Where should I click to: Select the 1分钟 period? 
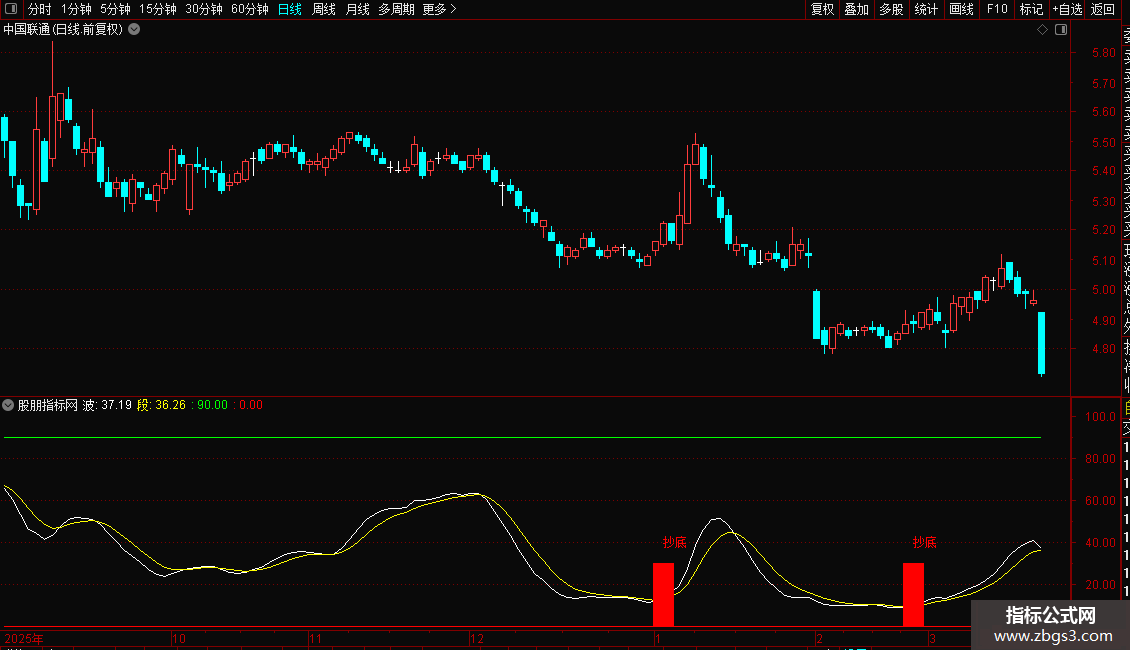tap(76, 9)
